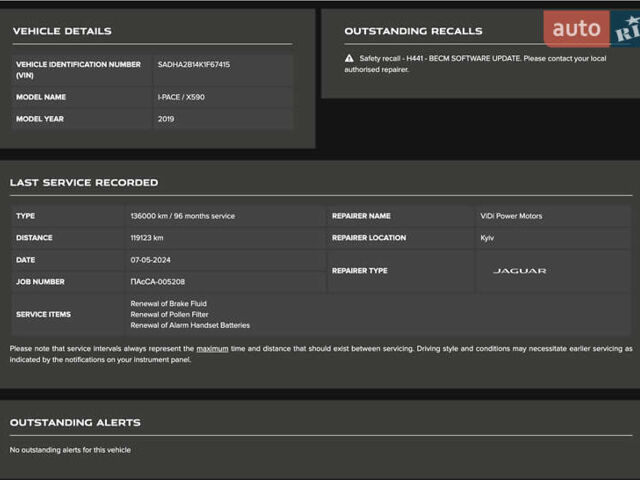Click the safety recall warning triangle icon
Screen dimensions: 640x480
click(x=349, y=59)
